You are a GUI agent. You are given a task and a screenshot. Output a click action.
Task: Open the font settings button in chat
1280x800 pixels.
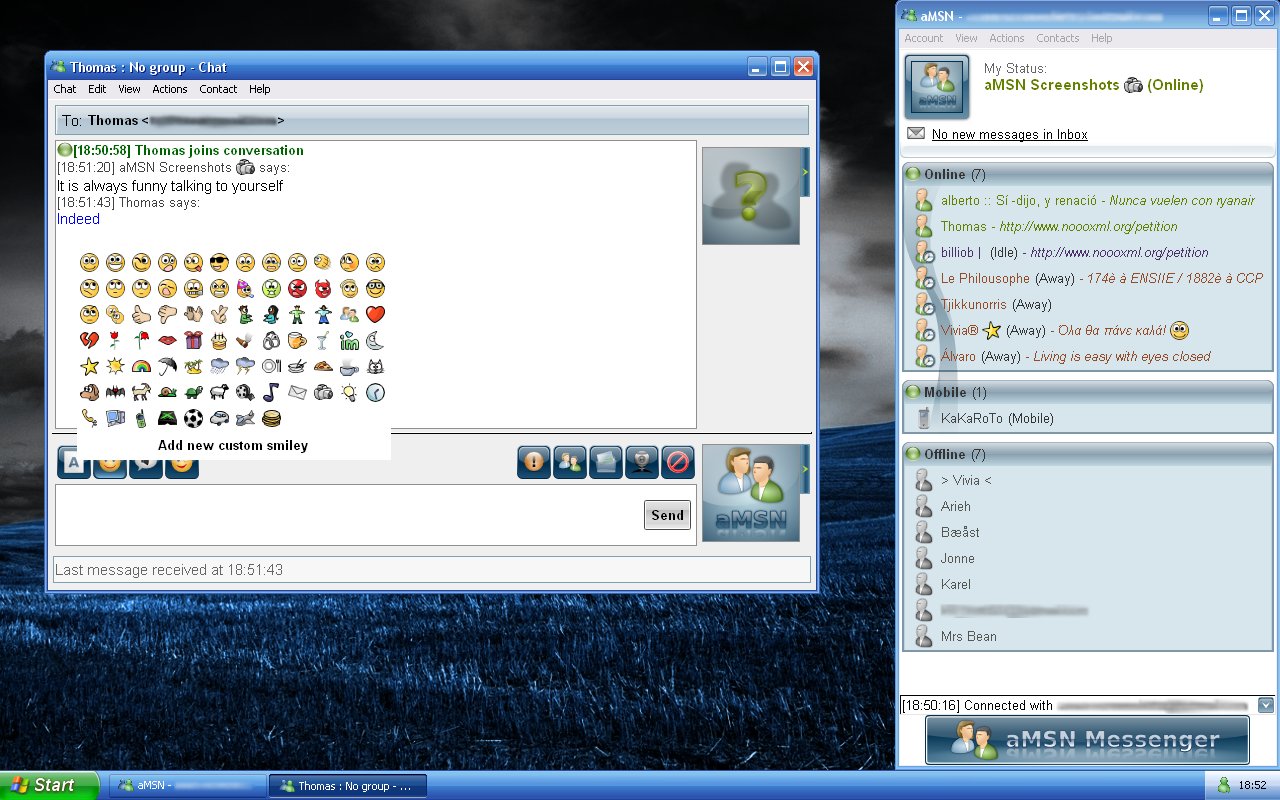tap(74, 464)
